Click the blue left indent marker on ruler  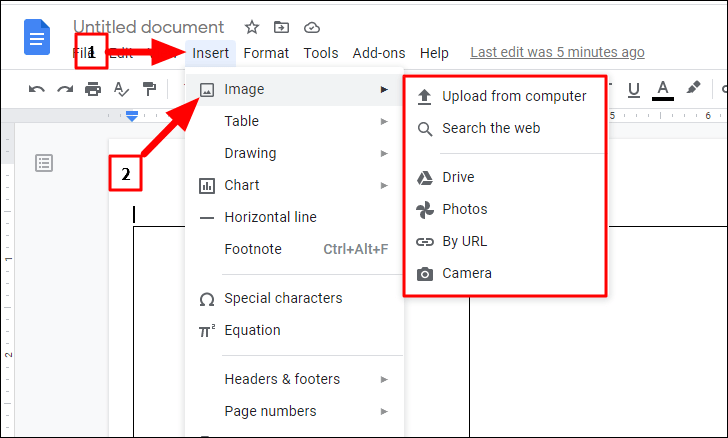click(132, 116)
